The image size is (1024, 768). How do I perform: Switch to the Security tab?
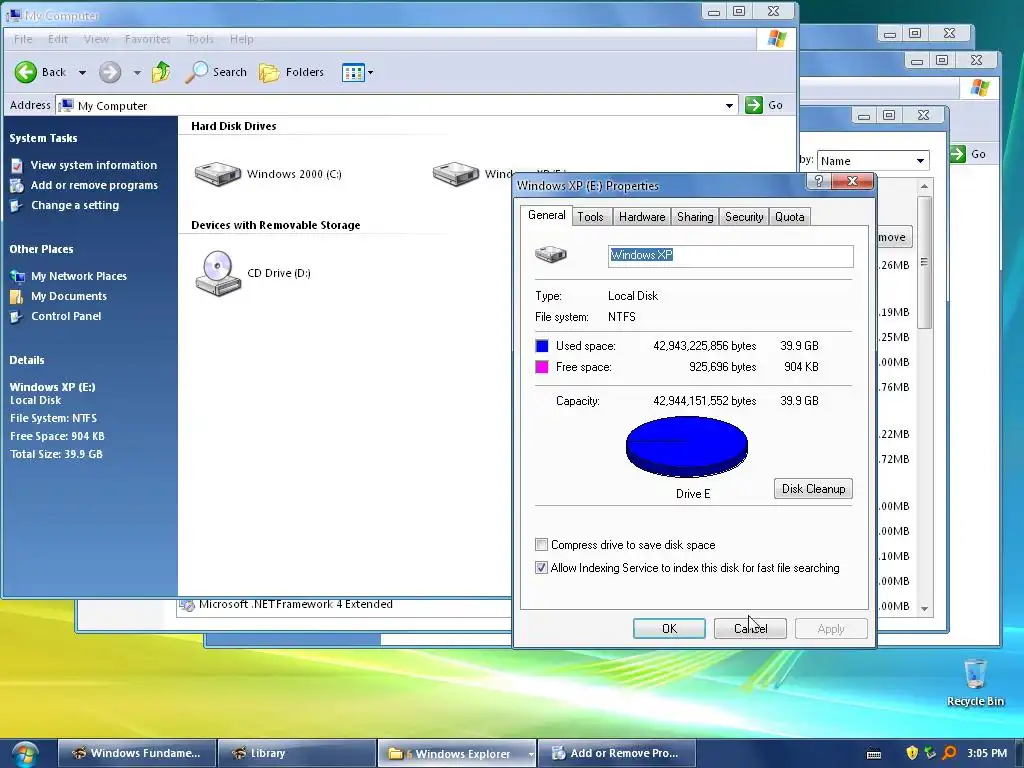744,217
